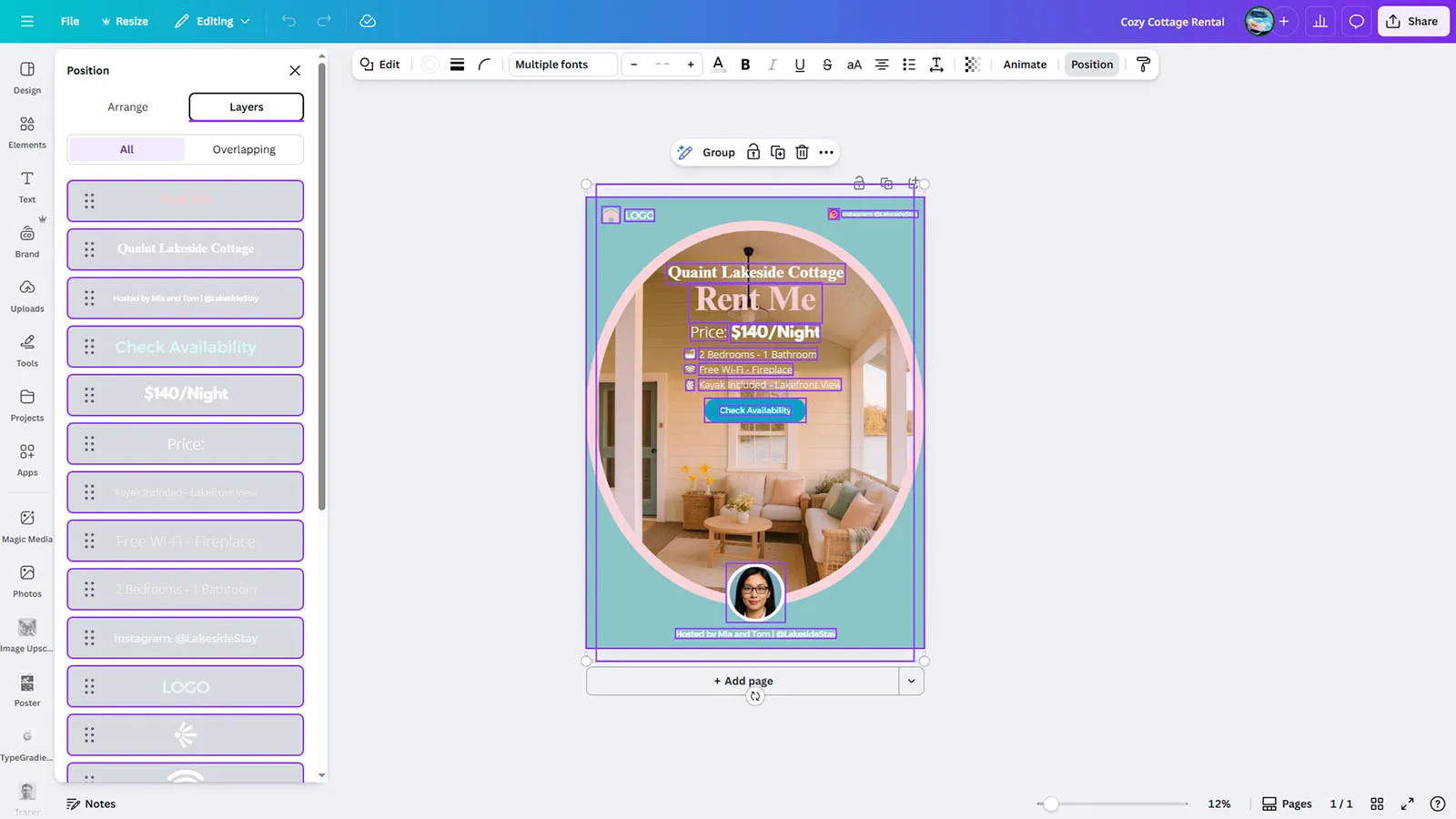Duplicate selection using the copy icon
The height and width of the screenshot is (819, 1456).
[777, 153]
